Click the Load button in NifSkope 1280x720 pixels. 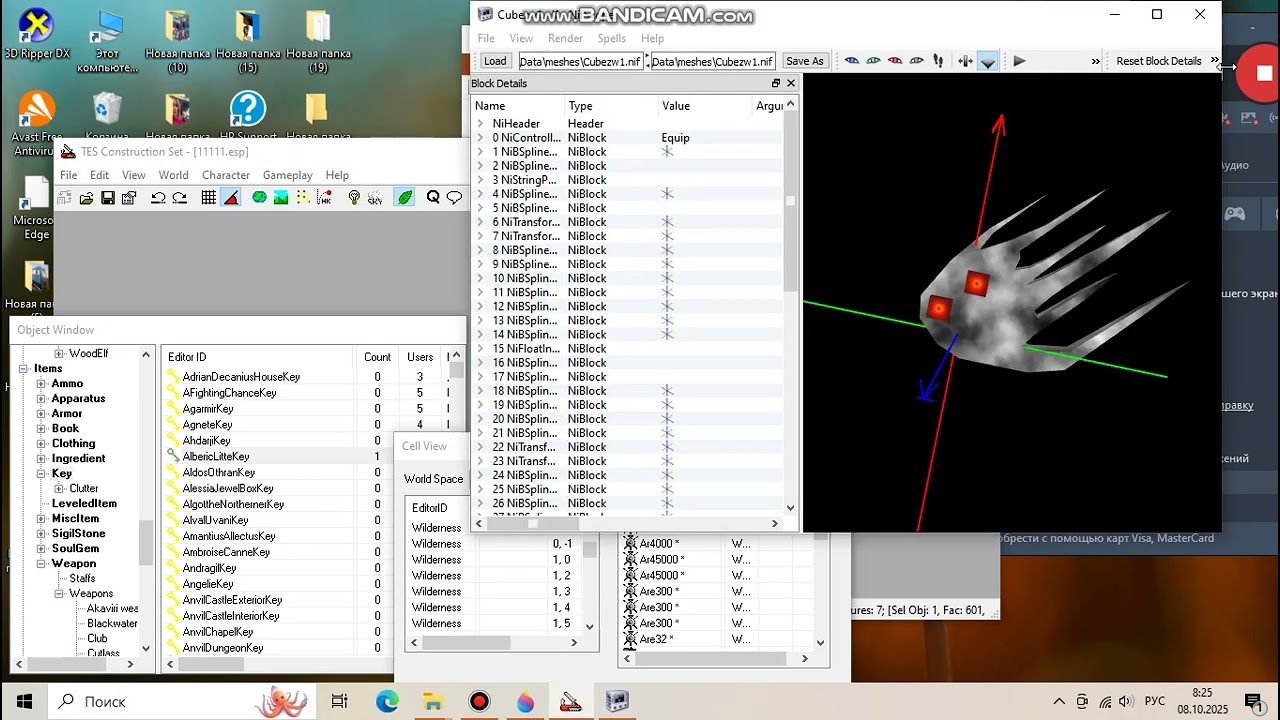tap(495, 61)
